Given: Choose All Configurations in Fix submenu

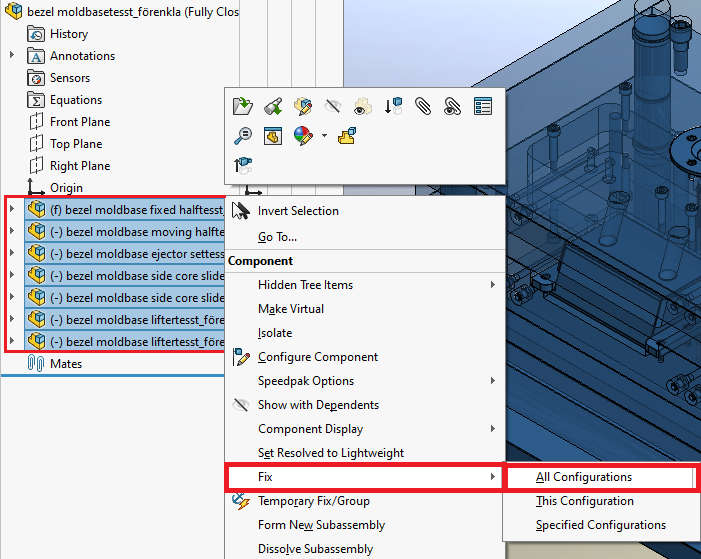Looking at the screenshot, I should (584, 477).
